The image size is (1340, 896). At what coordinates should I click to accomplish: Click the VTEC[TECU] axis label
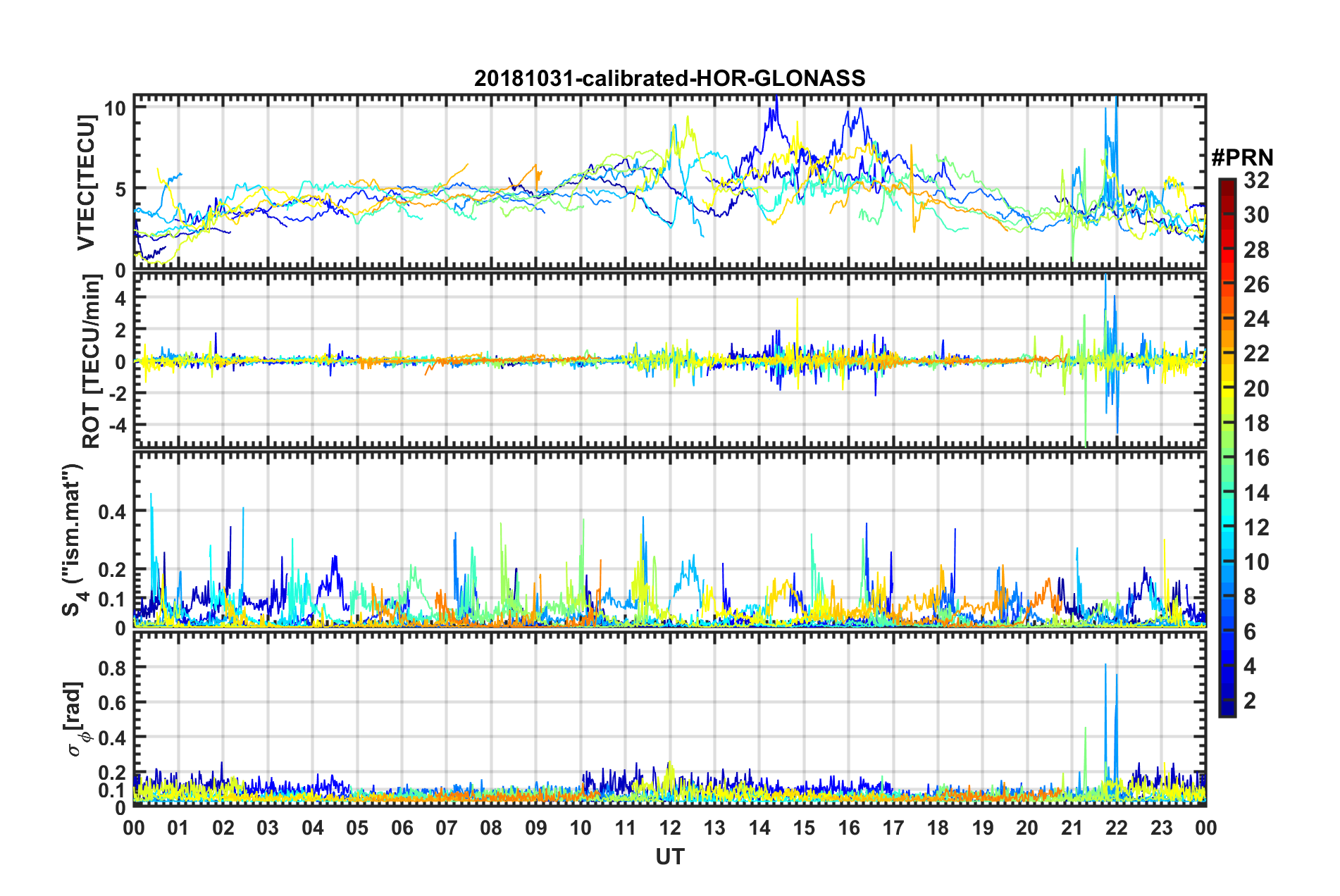87,183
